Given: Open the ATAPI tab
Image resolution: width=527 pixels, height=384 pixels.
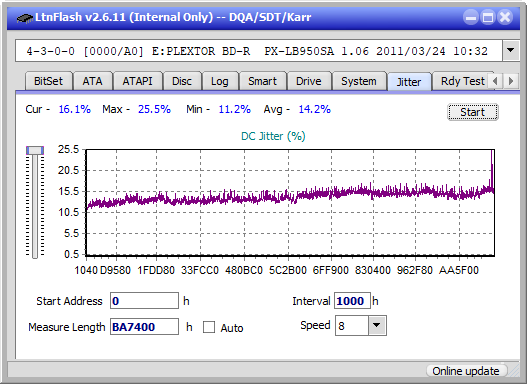Looking at the screenshot, I should click(x=137, y=81).
